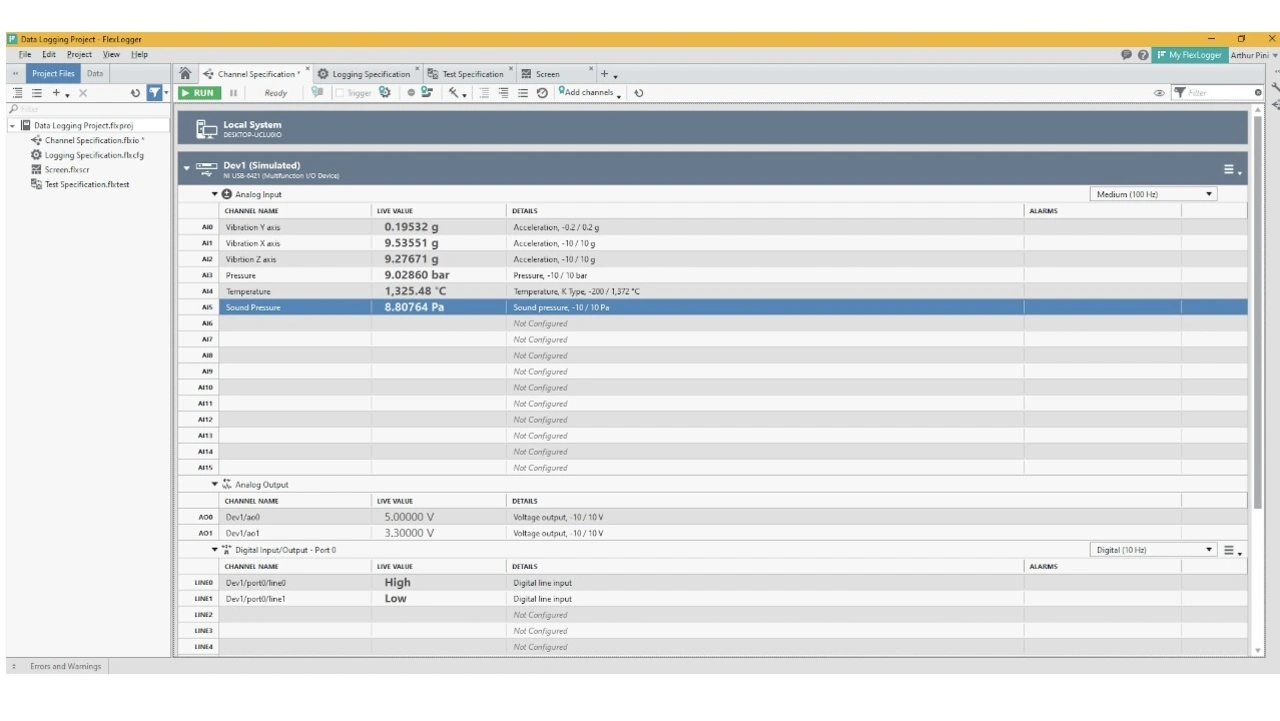The image size is (1280, 721).
Task: Toggle the eye visibility icon near filter
Action: 1159,93
